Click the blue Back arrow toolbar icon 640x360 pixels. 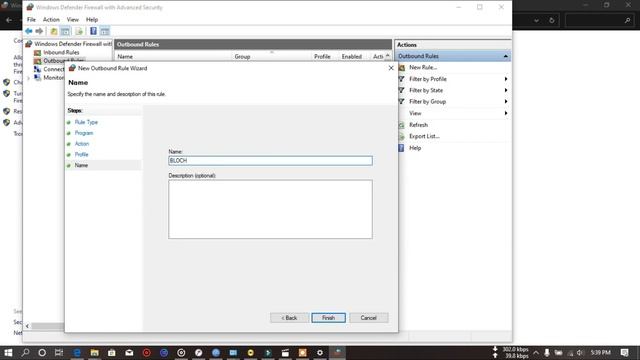coord(29,31)
